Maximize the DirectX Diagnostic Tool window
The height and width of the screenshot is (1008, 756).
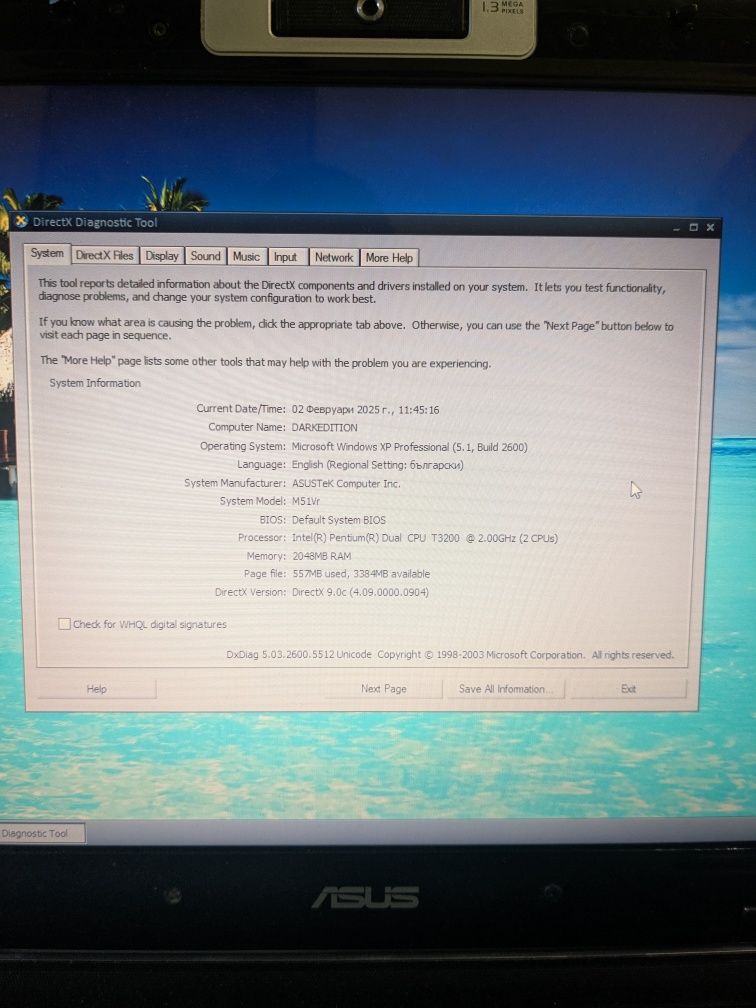694,227
